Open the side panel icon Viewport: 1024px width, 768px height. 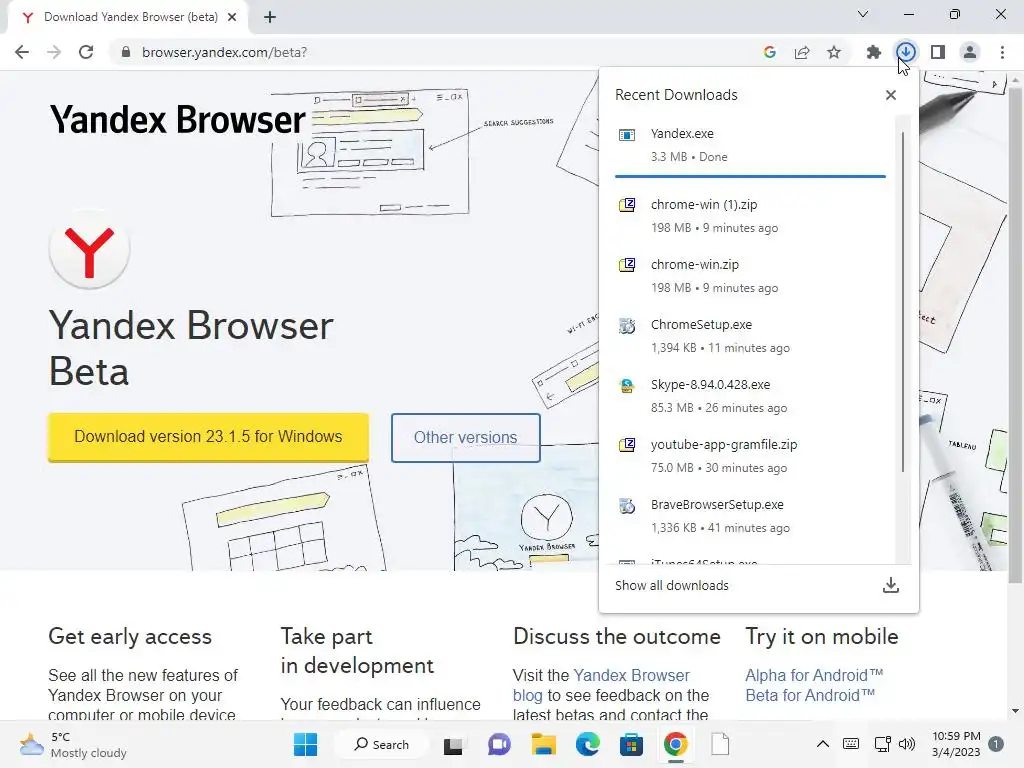tap(938, 52)
